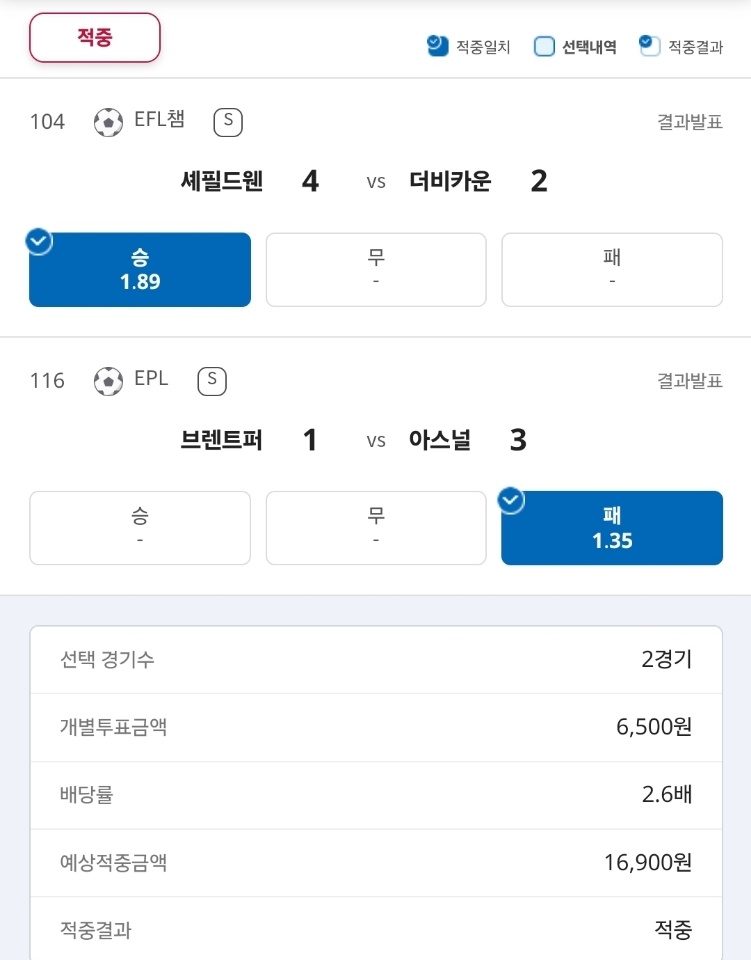
Task: Click checkmark badge on 승 1.89 selection
Action: [x=39, y=241]
